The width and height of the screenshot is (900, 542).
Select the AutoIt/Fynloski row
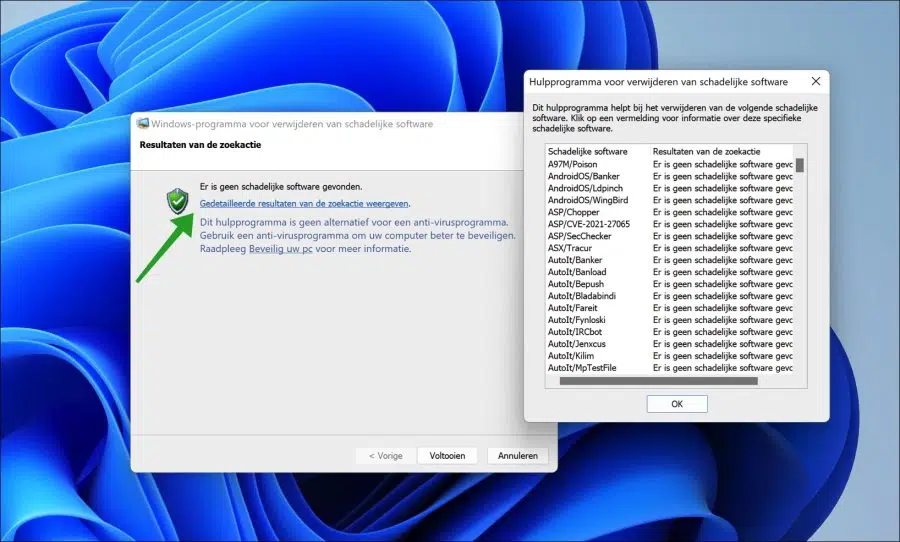coord(669,320)
